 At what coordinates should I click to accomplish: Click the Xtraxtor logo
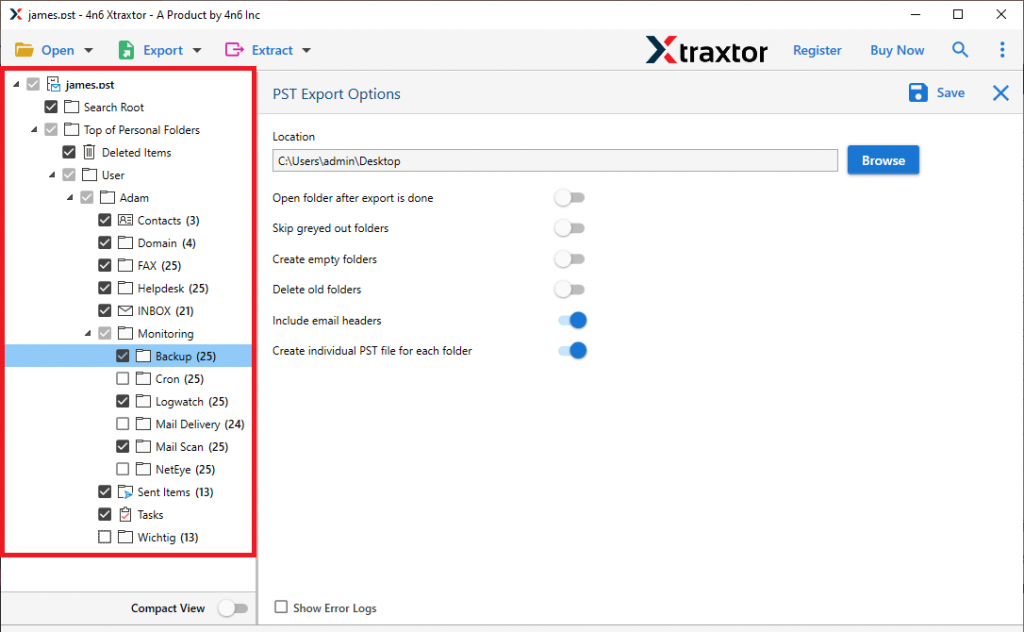point(707,49)
